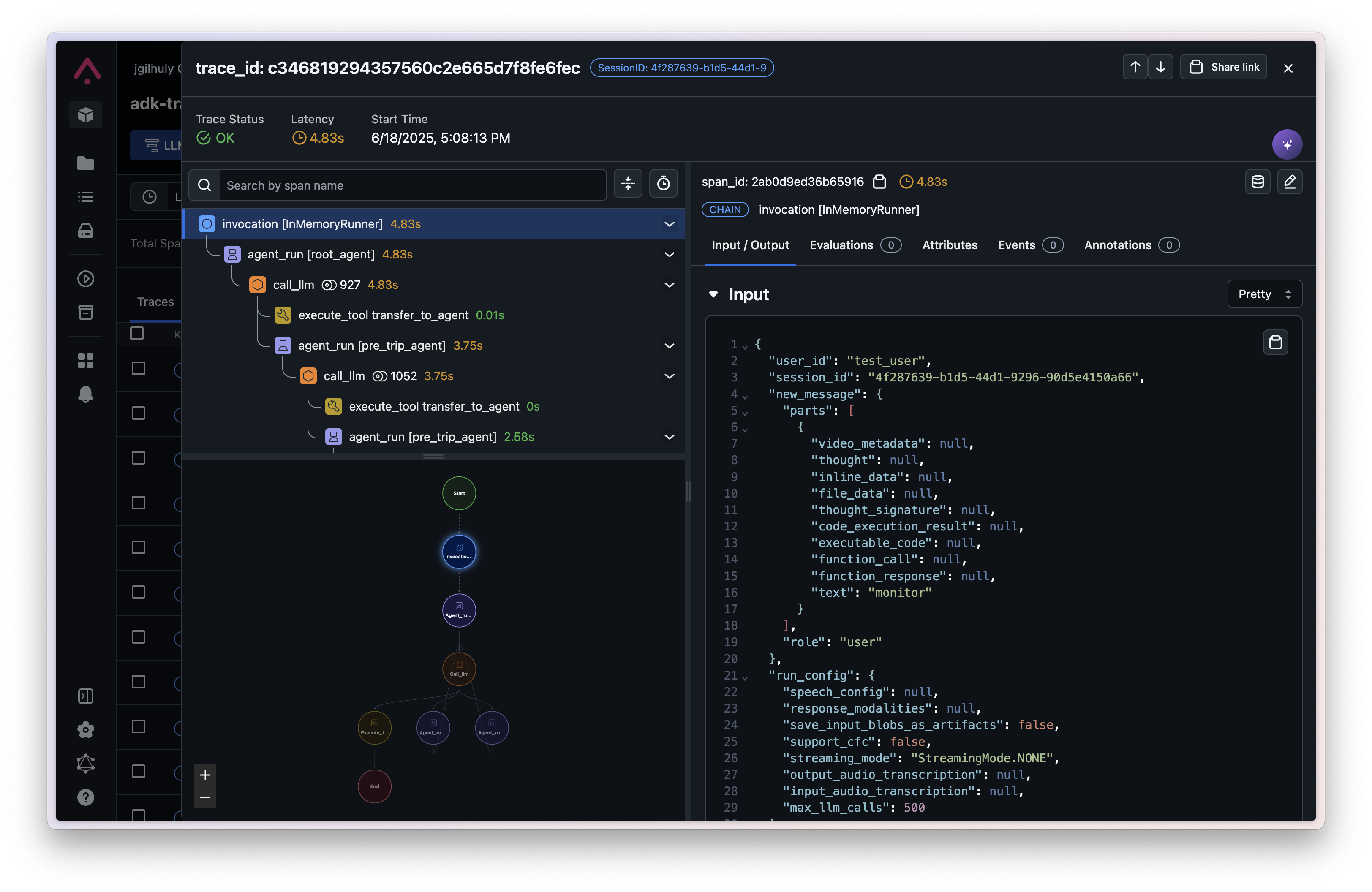
Task: Zoom in the graph with the plus button
Action: point(205,775)
